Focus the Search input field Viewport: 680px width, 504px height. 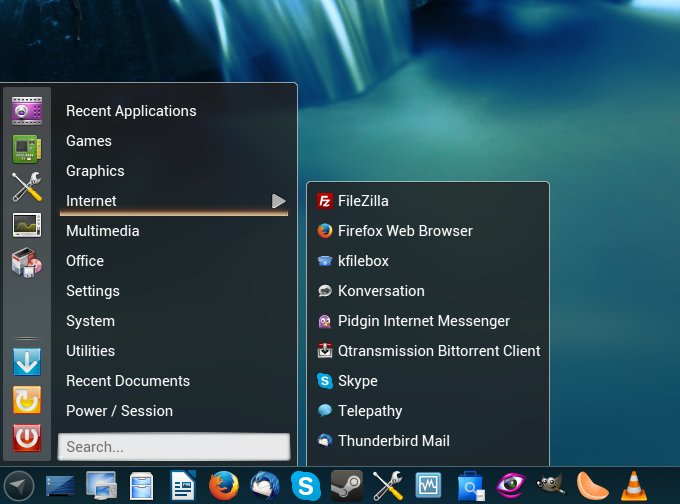tap(174, 446)
